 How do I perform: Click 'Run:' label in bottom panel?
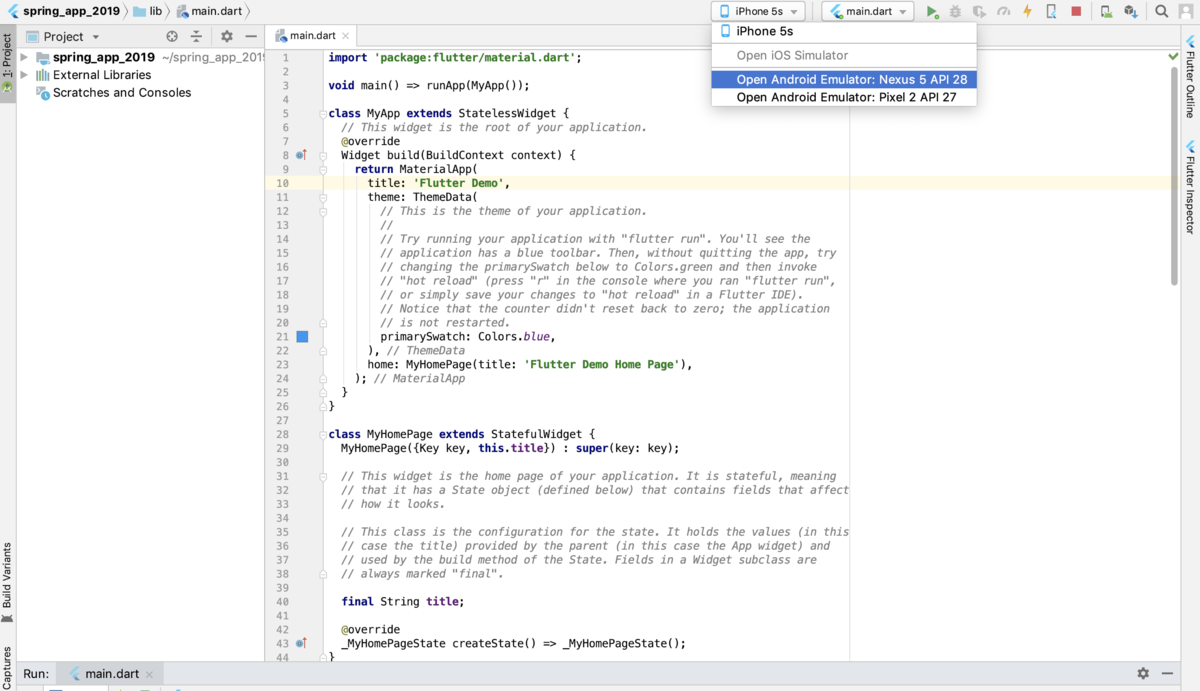coord(36,674)
